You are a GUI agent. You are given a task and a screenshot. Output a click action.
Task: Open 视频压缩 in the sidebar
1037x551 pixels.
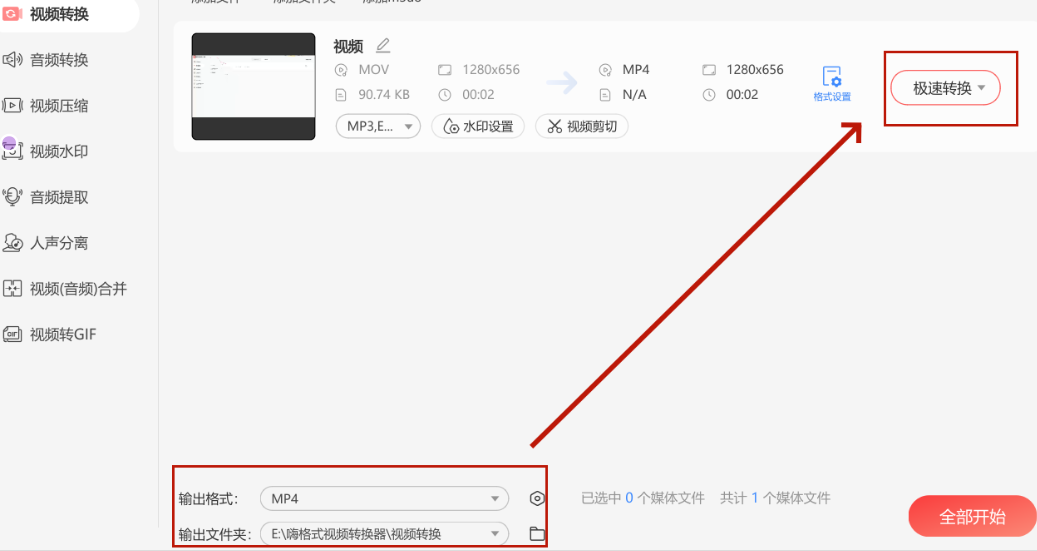(60, 106)
